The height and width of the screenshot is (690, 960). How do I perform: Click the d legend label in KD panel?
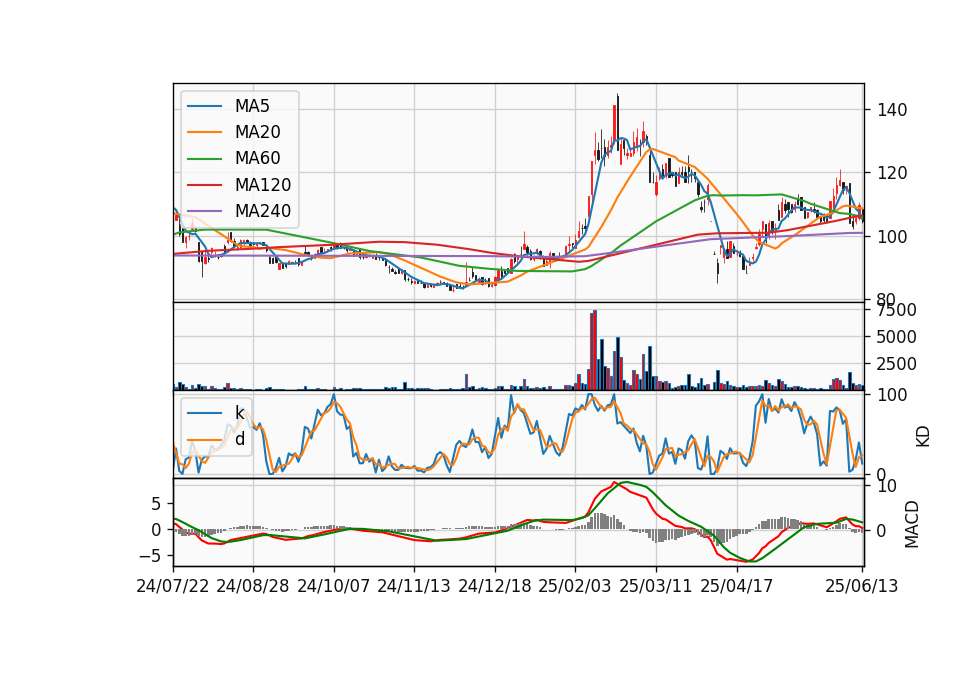(240, 439)
